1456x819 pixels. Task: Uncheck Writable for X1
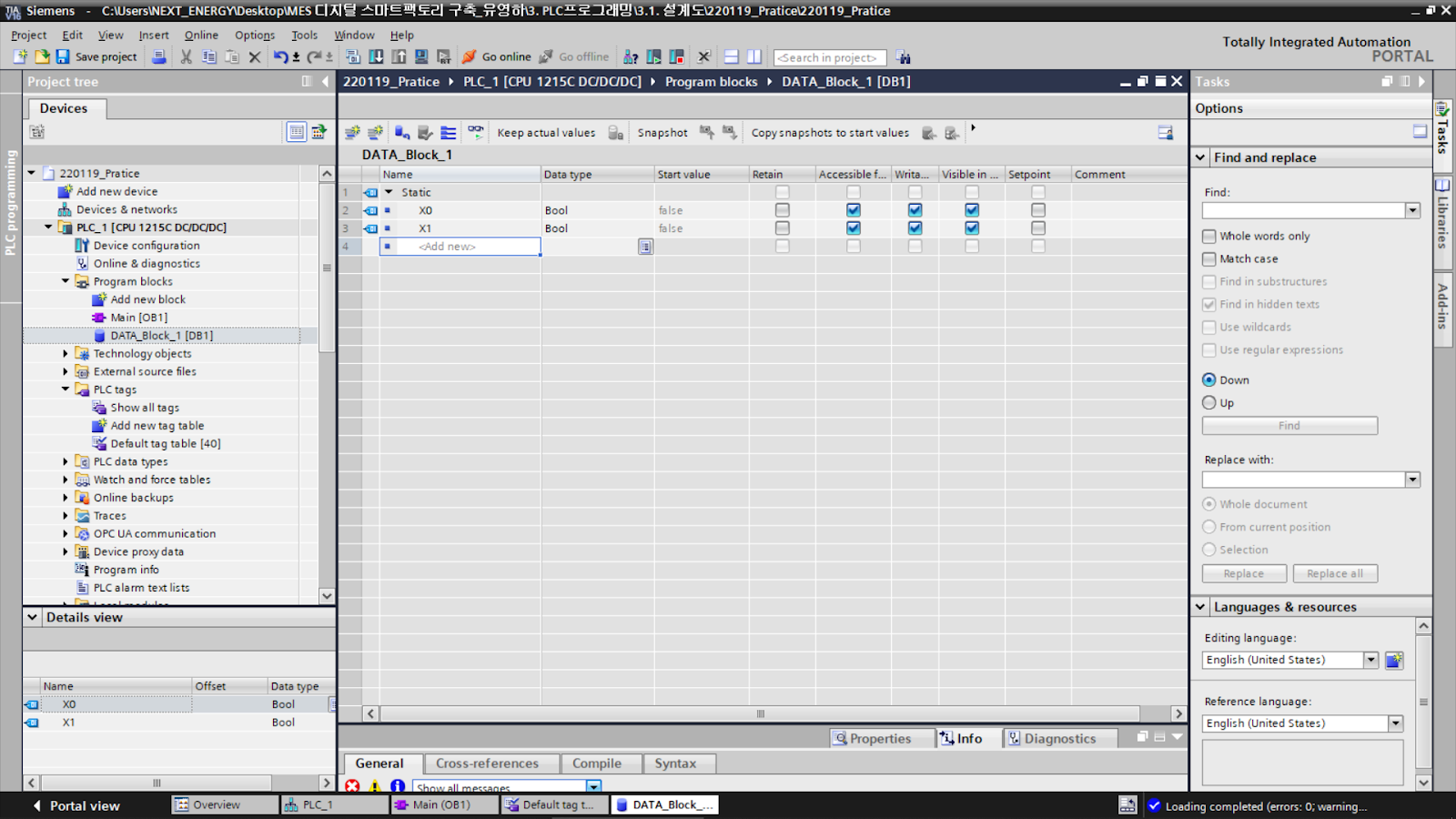[x=915, y=228]
